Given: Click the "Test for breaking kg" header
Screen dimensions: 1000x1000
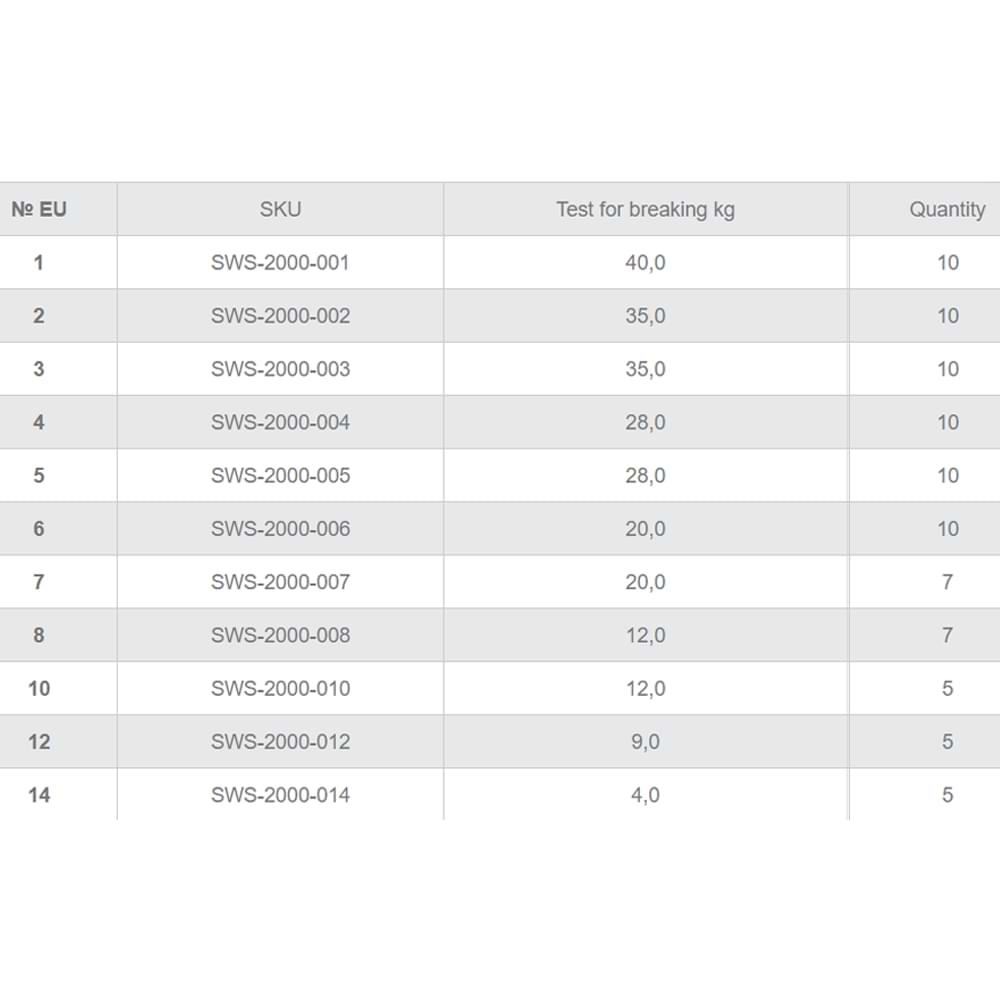Looking at the screenshot, I should [x=645, y=210].
